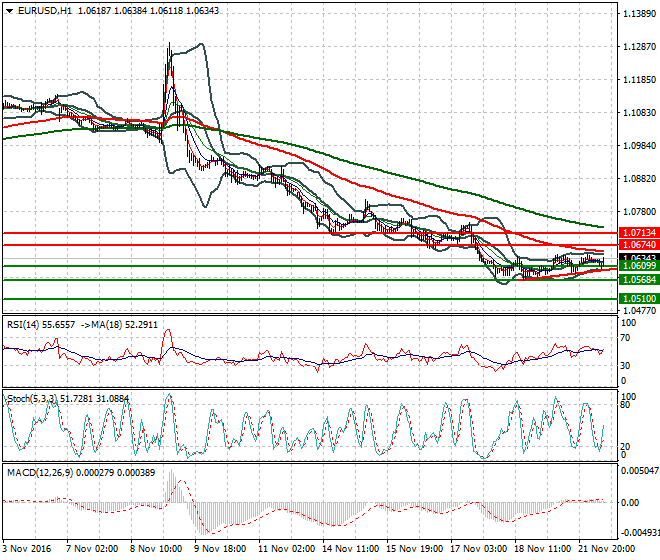Click the triangle arrow beside EURUSD,H1
The image size is (660, 560).
(x=8, y=10)
